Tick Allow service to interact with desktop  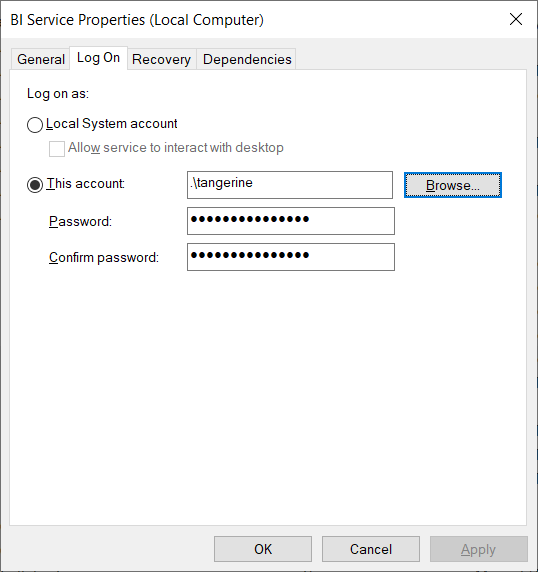pyautogui.click(x=57, y=148)
